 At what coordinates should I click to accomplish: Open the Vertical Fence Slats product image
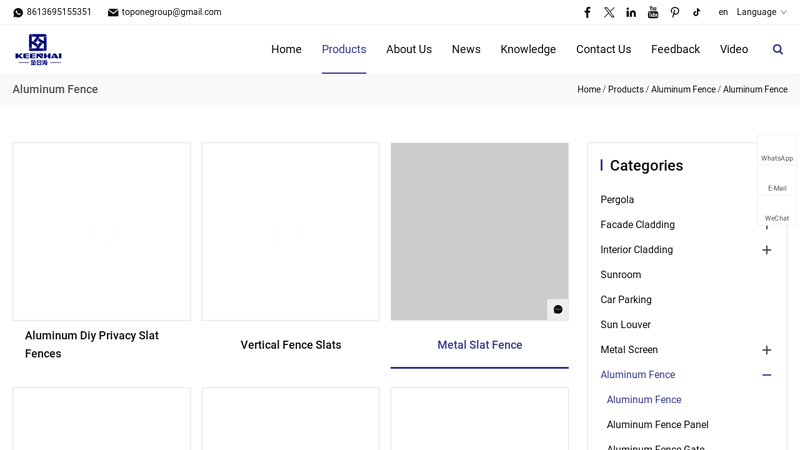pos(291,232)
